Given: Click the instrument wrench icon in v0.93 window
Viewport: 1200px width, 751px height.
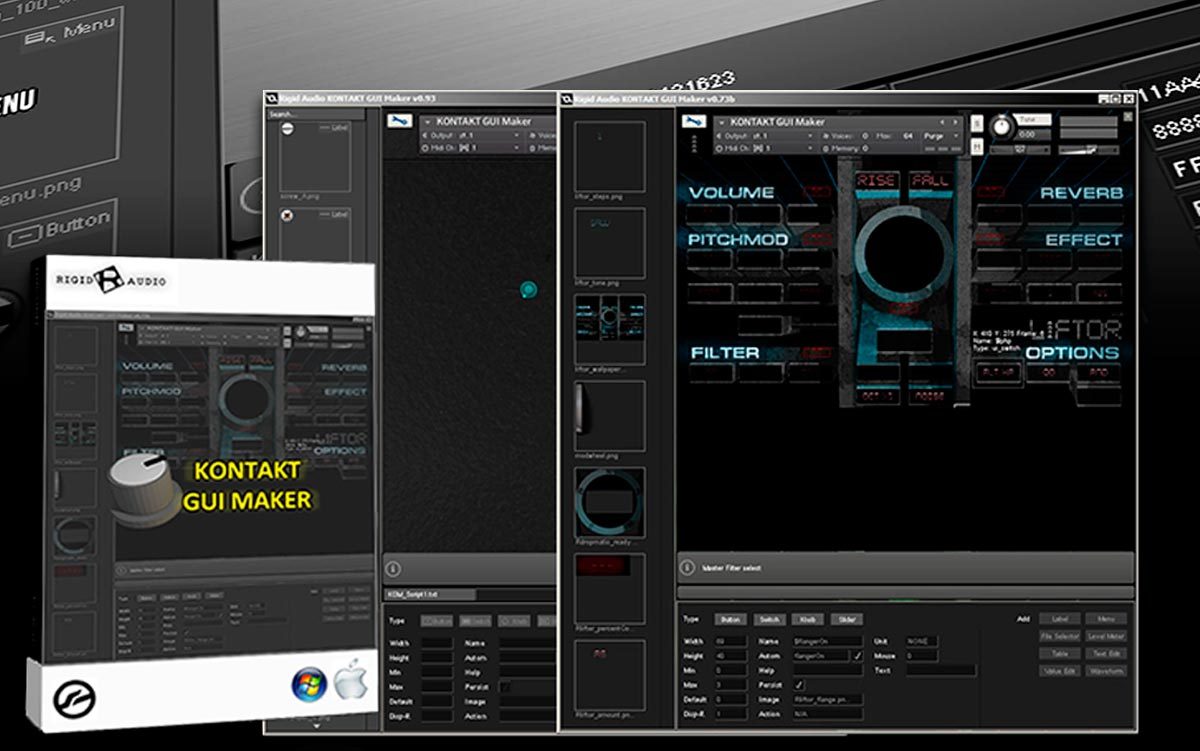Looking at the screenshot, I should (399, 121).
